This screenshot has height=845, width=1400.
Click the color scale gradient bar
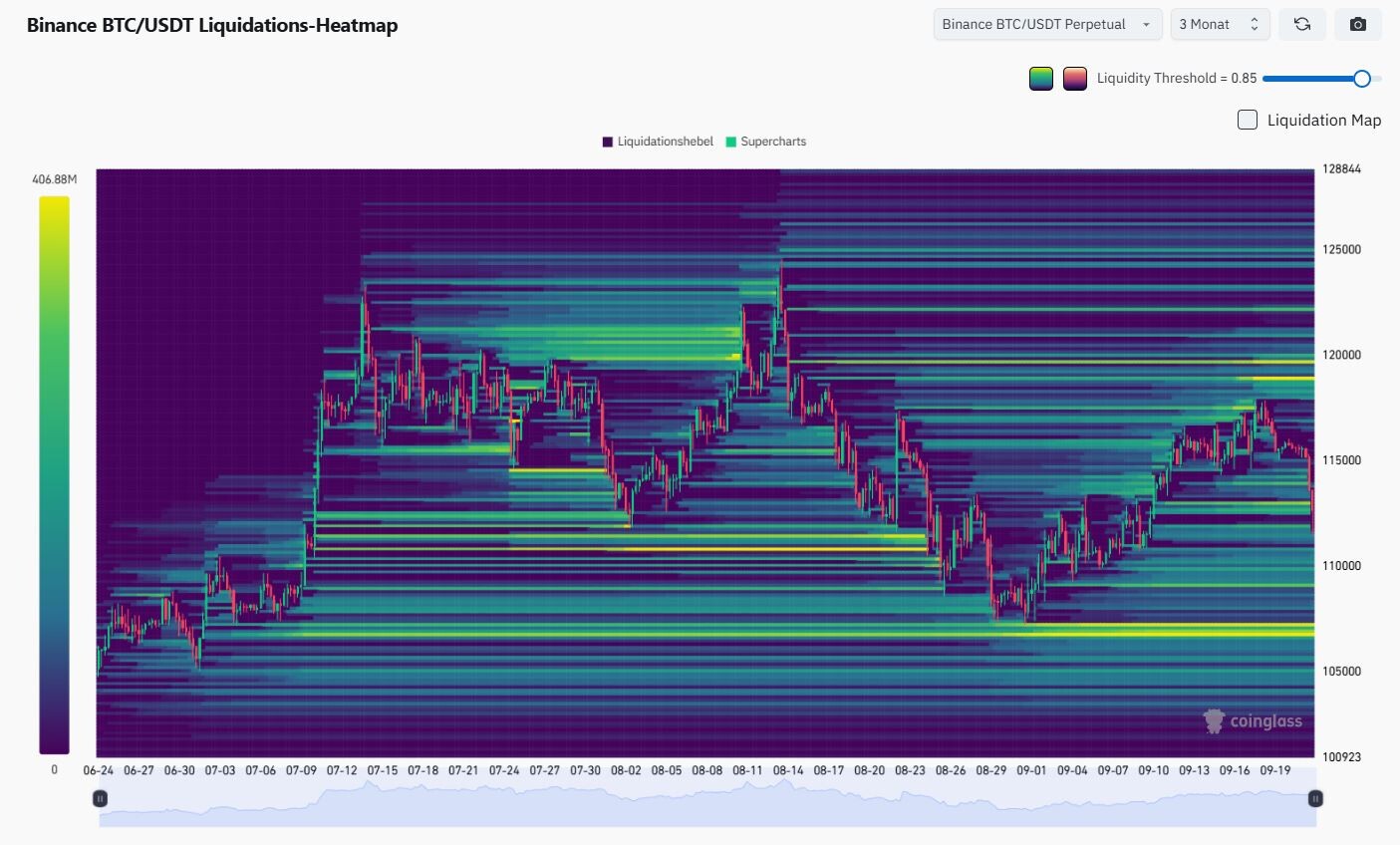pyautogui.click(x=54, y=475)
